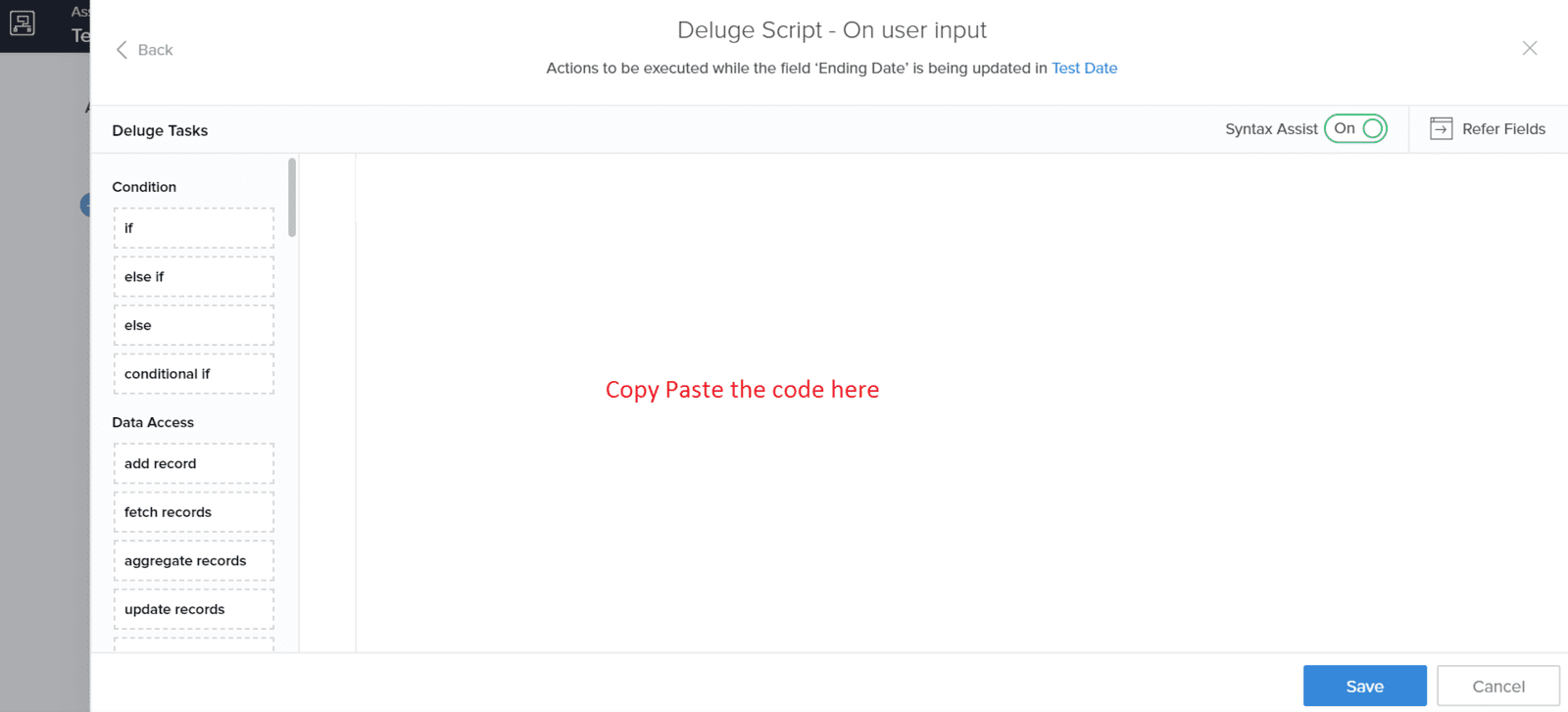Screen dimensions: 1568x712
Task: Open Refer Fields panel
Action: 1488,128
